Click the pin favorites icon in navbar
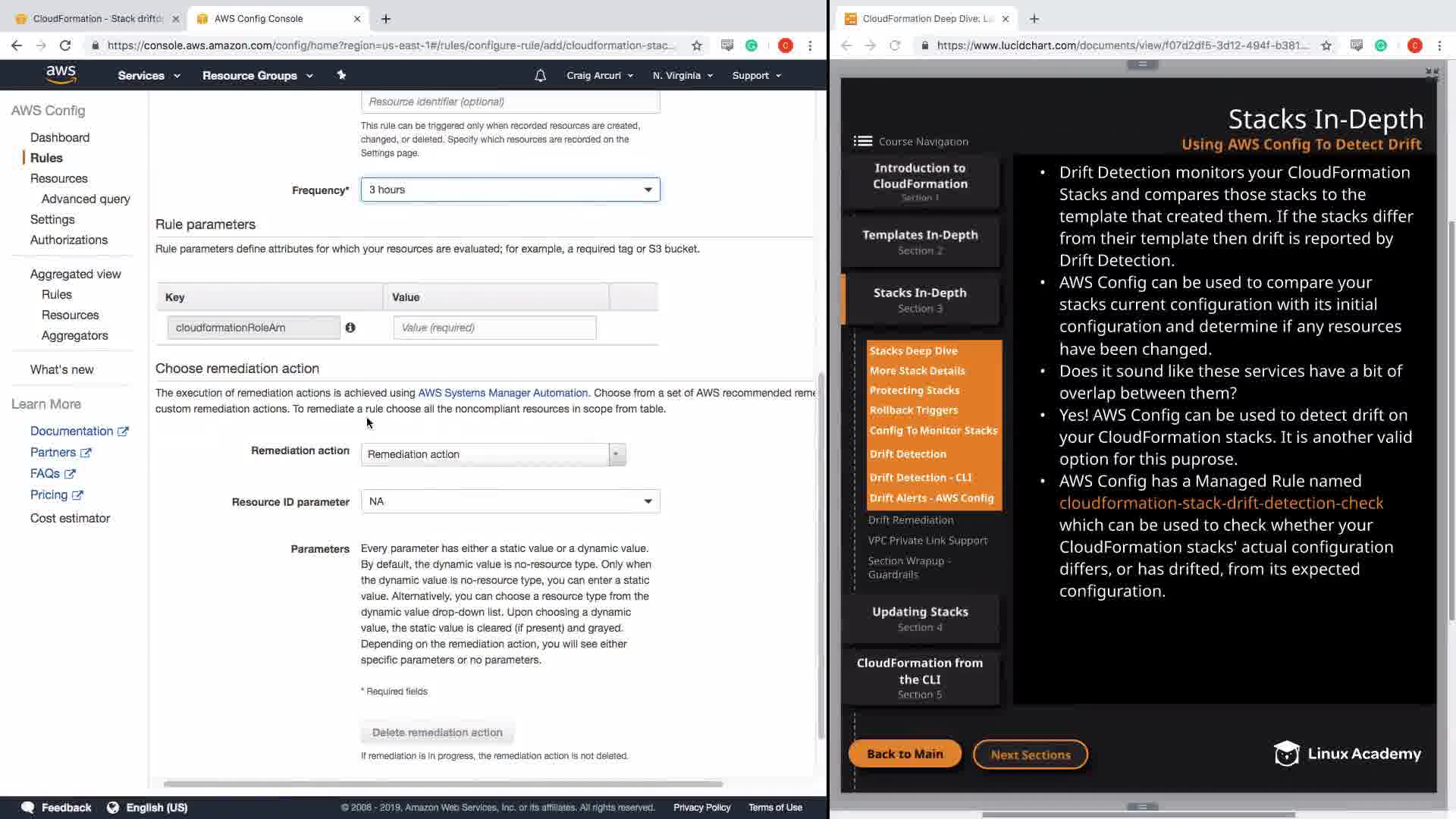This screenshot has width=1456, height=819. tap(341, 75)
